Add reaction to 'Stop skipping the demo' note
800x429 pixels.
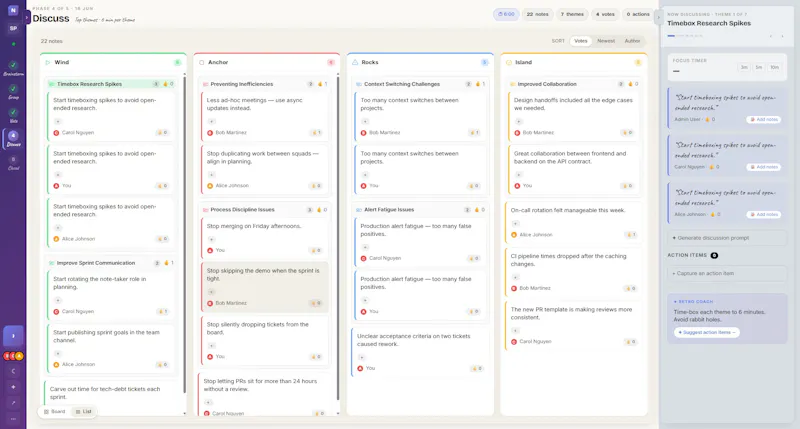click(x=212, y=292)
